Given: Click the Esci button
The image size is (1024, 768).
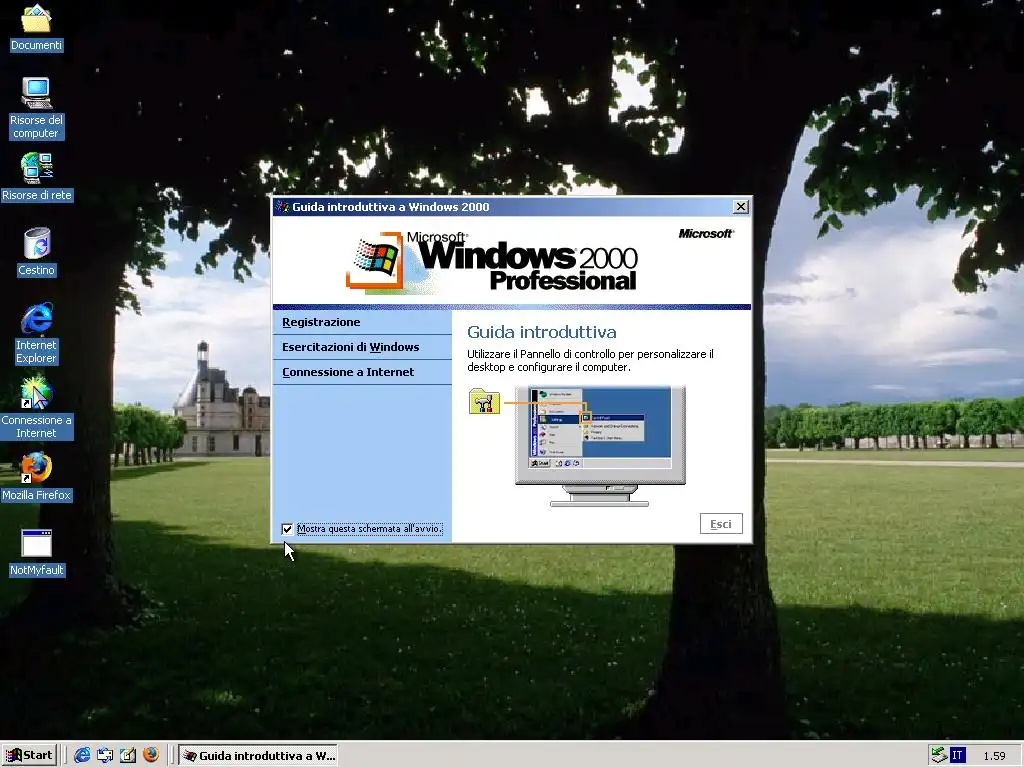Looking at the screenshot, I should click(721, 524).
